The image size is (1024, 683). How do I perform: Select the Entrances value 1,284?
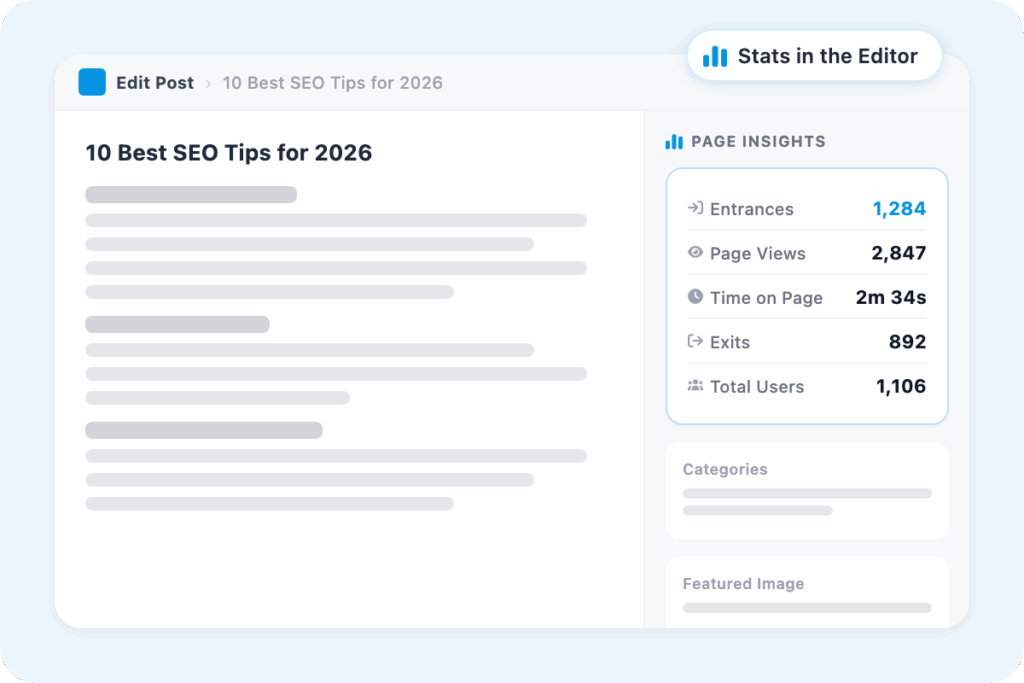(x=899, y=209)
